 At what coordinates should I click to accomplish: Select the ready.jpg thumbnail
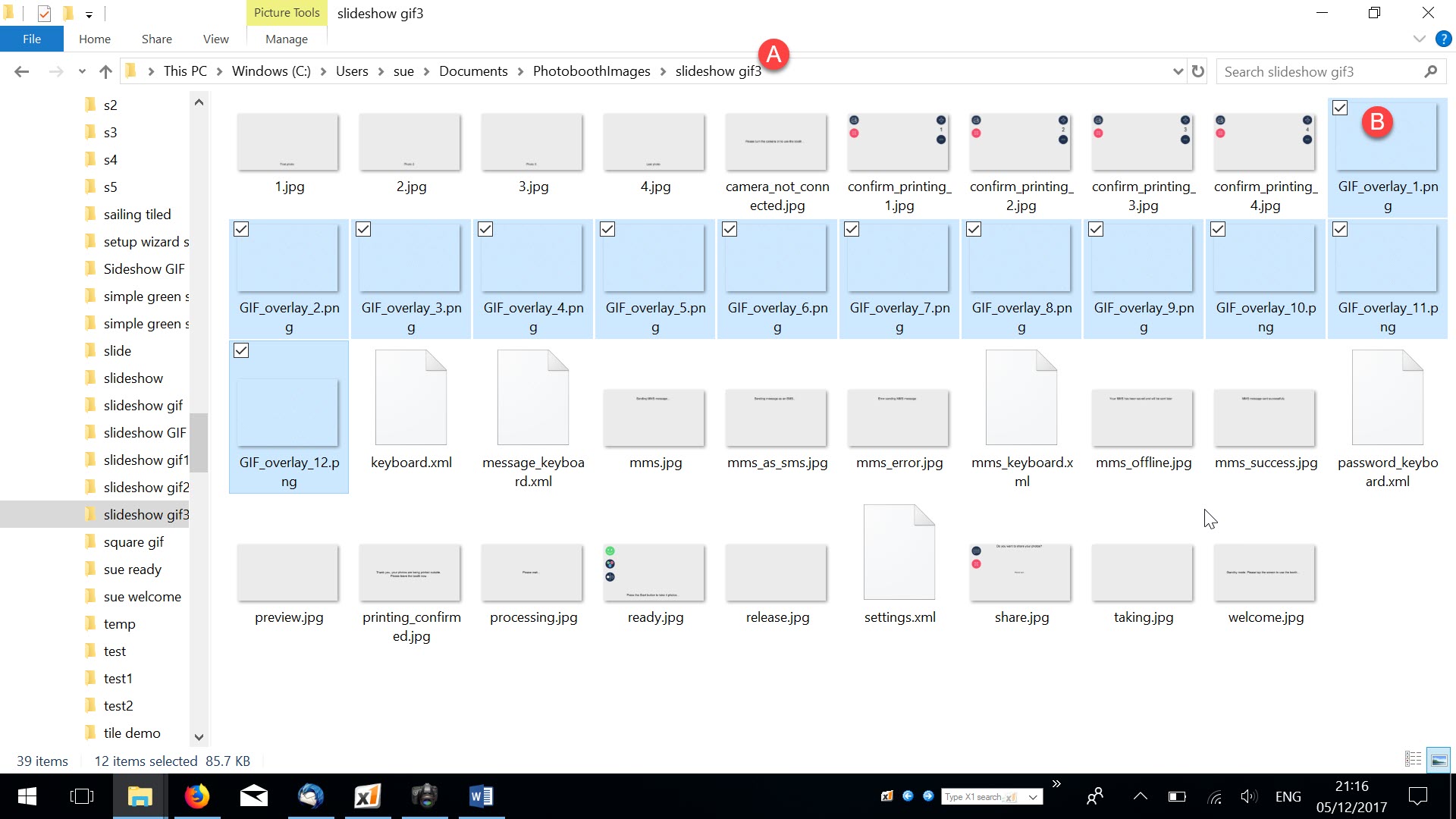[x=655, y=573]
